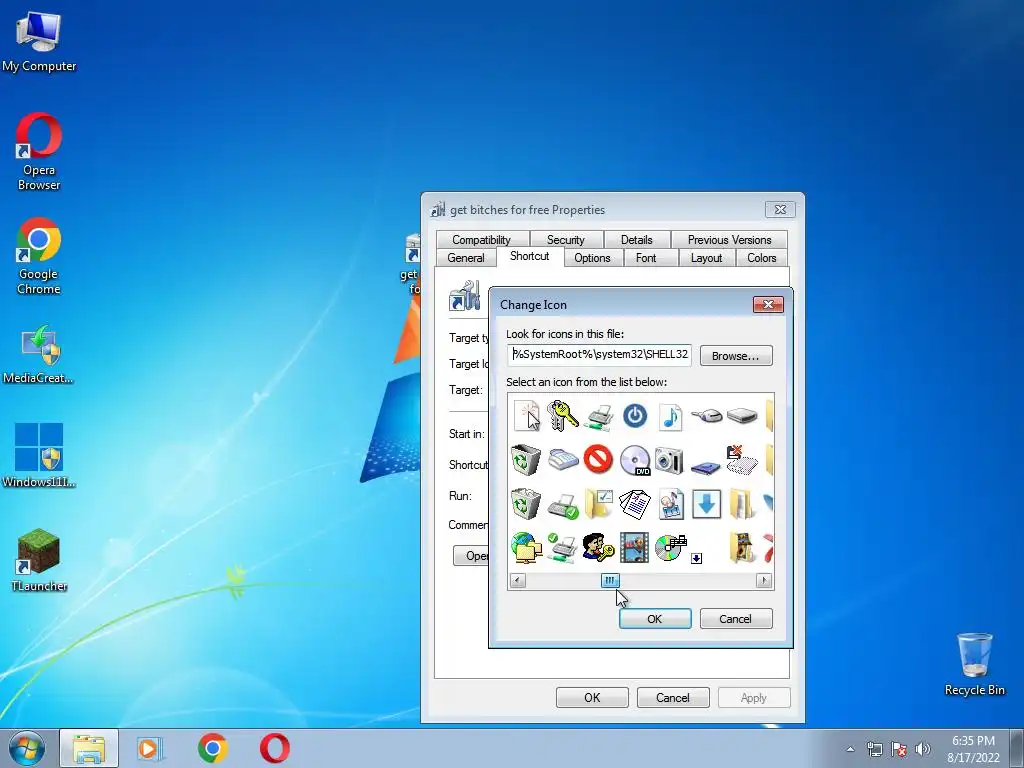Click Browse… to find an icon file

(736, 356)
